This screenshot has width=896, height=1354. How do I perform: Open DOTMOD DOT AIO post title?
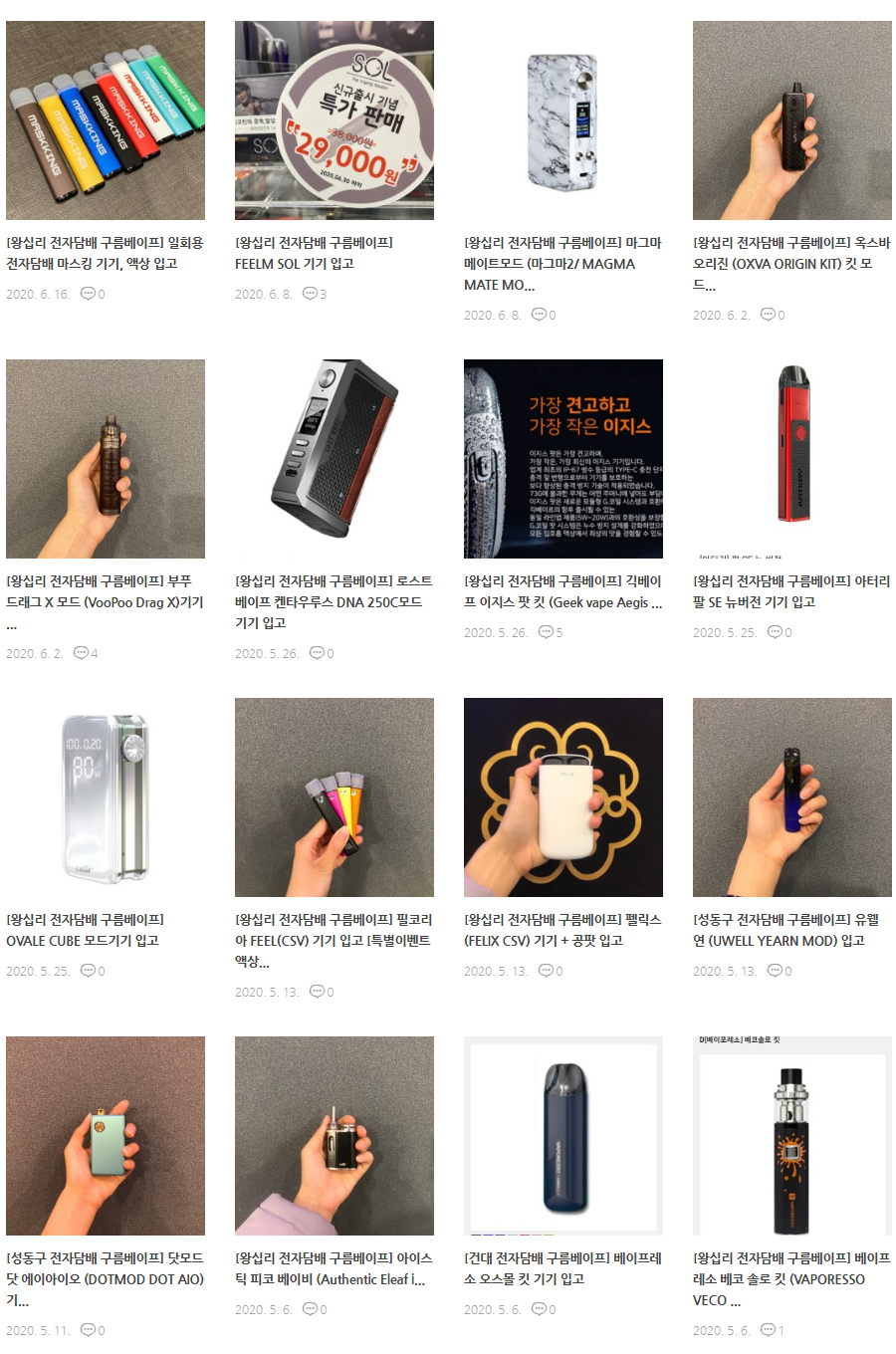[105, 1279]
